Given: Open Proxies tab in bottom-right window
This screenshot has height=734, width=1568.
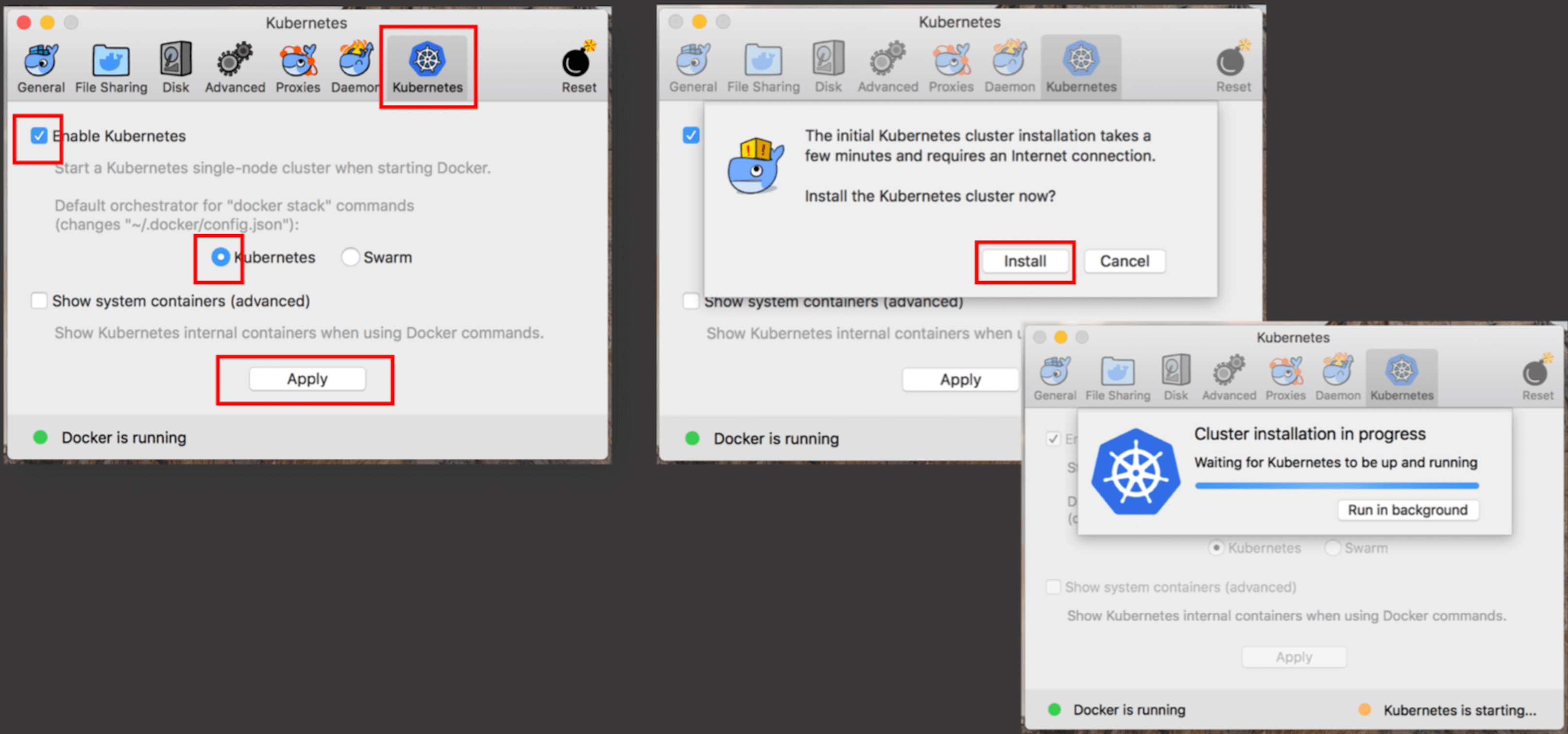Looking at the screenshot, I should point(1286,378).
